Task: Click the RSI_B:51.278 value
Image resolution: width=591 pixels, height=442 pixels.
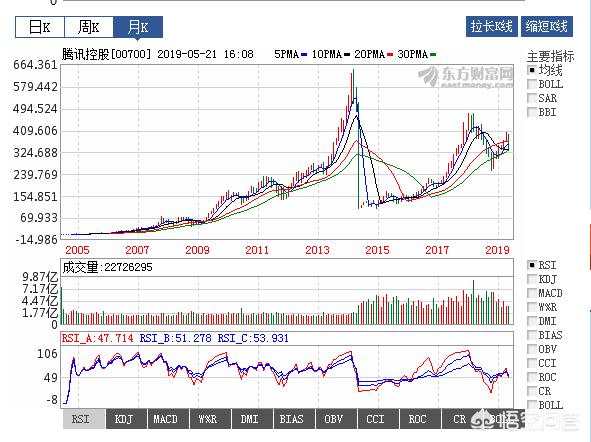Action: [176, 338]
